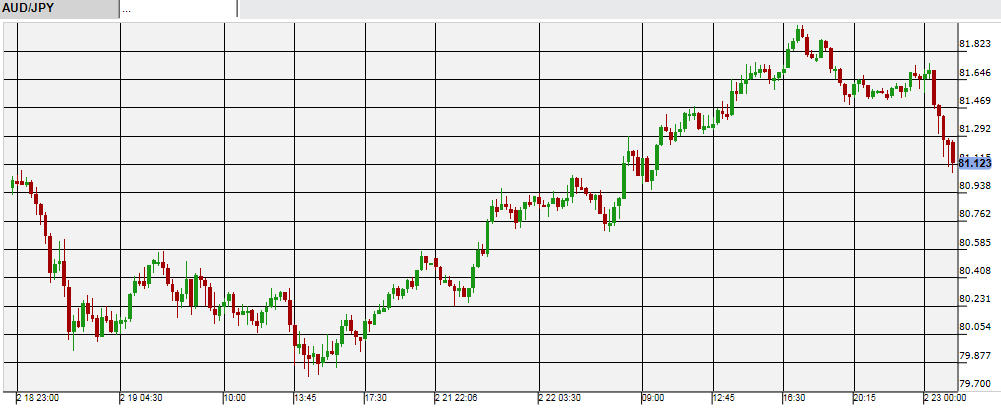Click the 80.938 price axis label

(x=974, y=186)
